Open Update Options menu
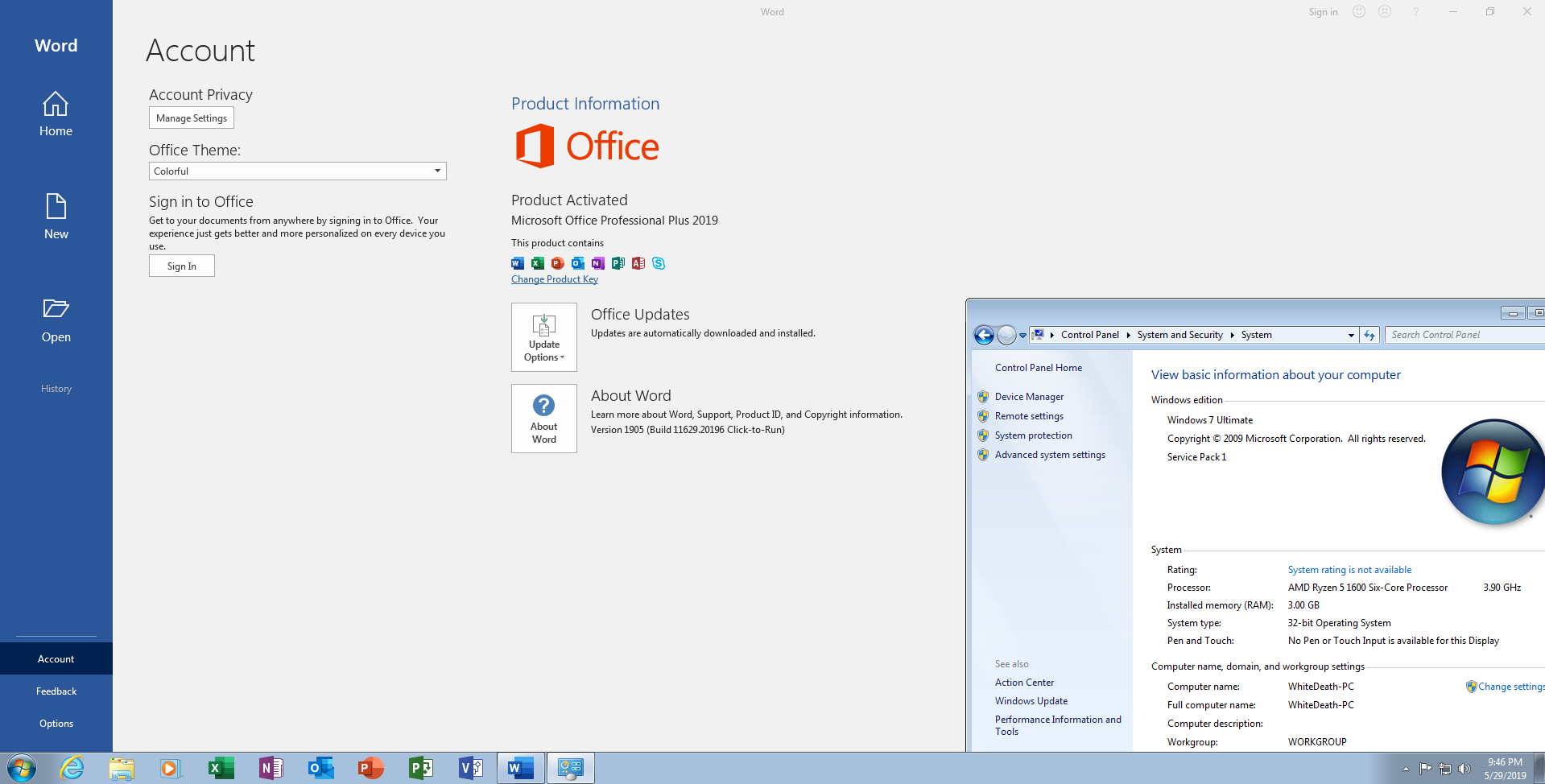Image resolution: width=1545 pixels, height=784 pixels. tap(544, 337)
